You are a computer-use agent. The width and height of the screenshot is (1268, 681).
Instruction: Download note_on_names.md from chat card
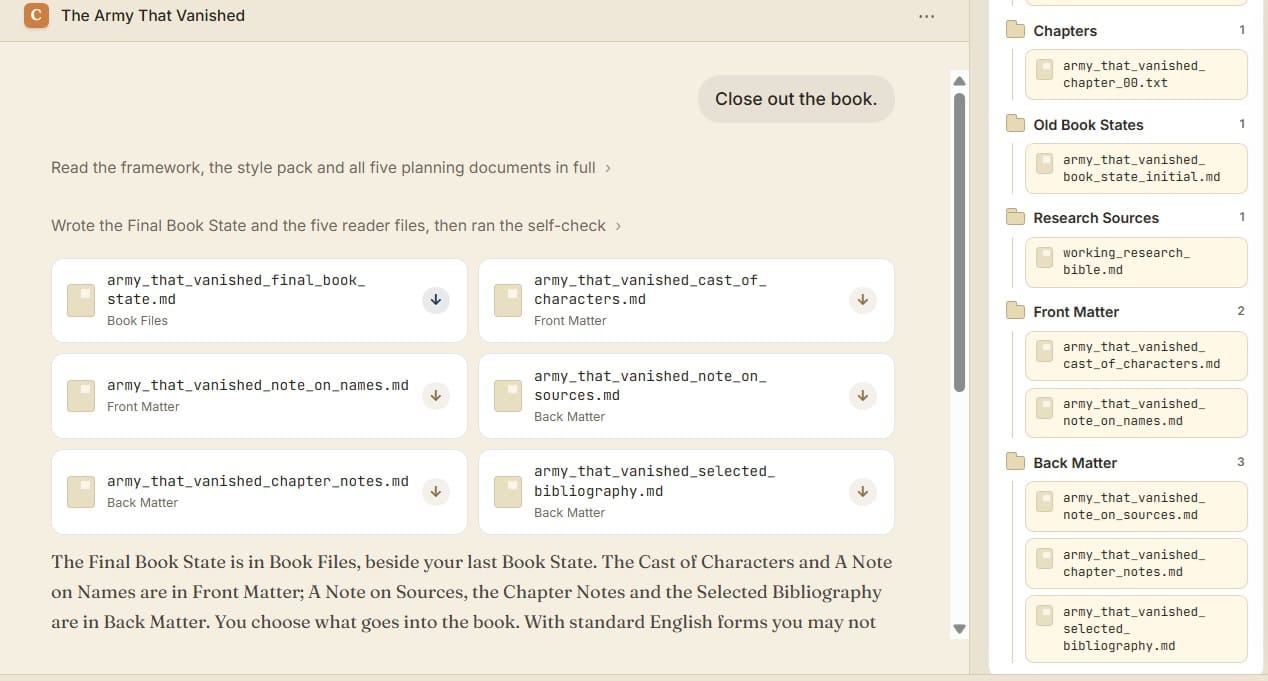(x=435, y=396)
